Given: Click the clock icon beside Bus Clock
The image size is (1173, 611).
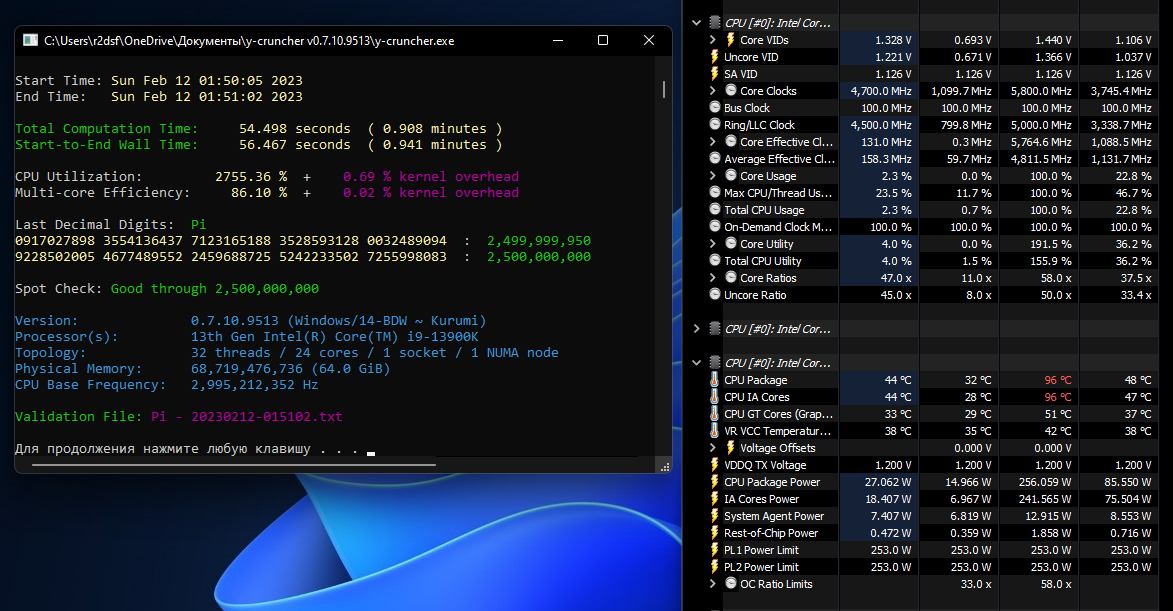Looking at the screenshot, I should point(715,108).
